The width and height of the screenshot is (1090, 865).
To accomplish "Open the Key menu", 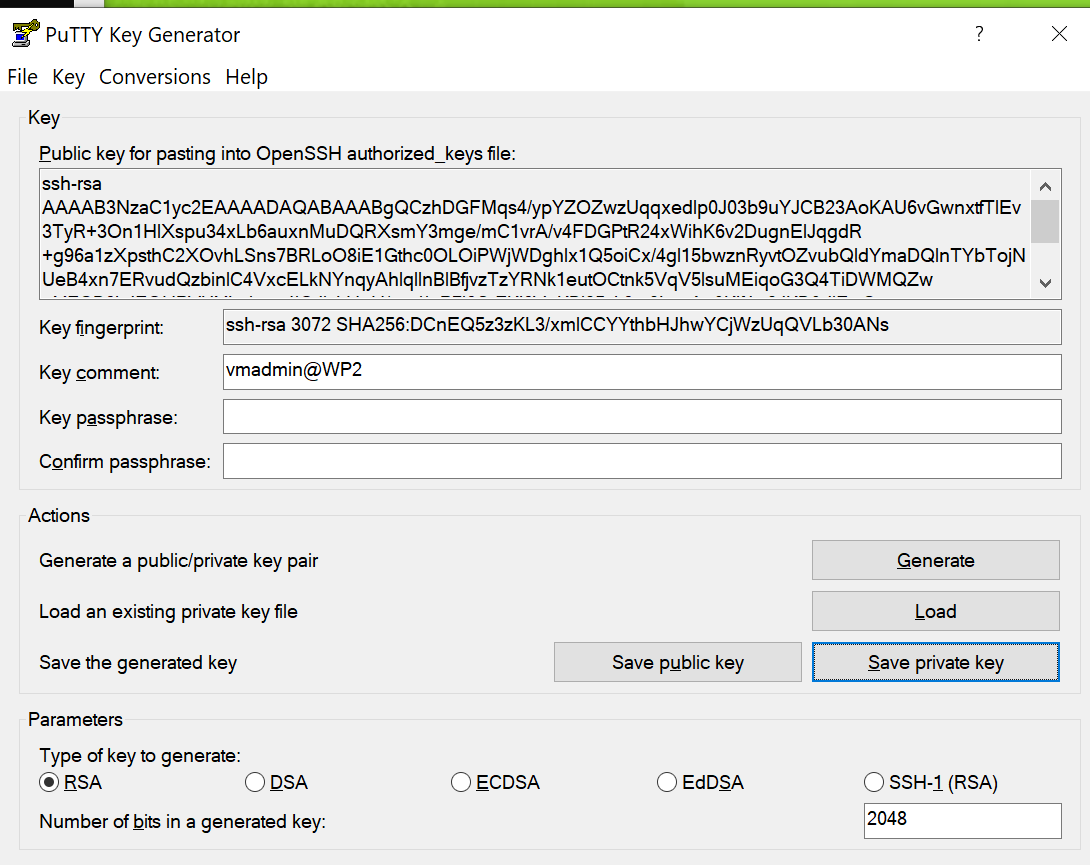I will [x=68, y=77].
